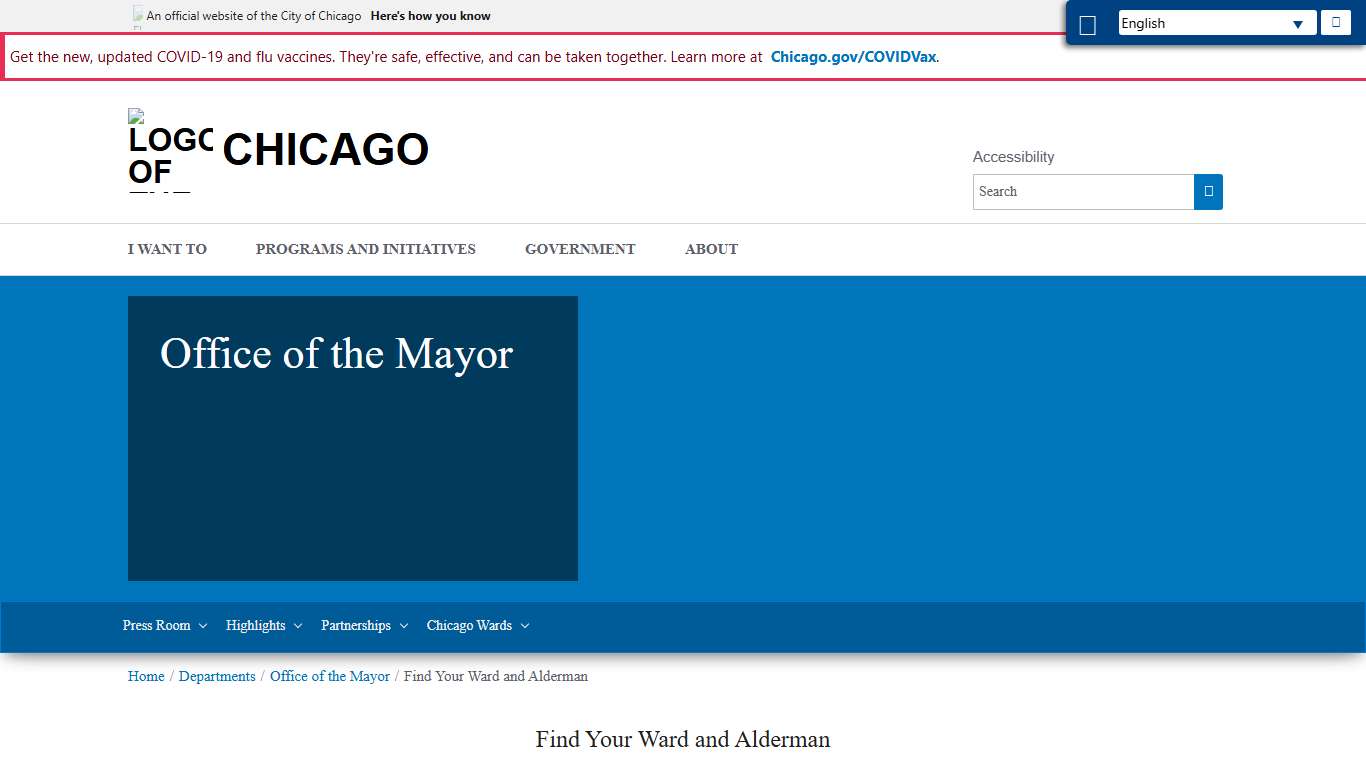Screen dimensions: 1366x768
Task: Follow the Chicago.gov/COVIDVax link
Action: click(852, 57)
